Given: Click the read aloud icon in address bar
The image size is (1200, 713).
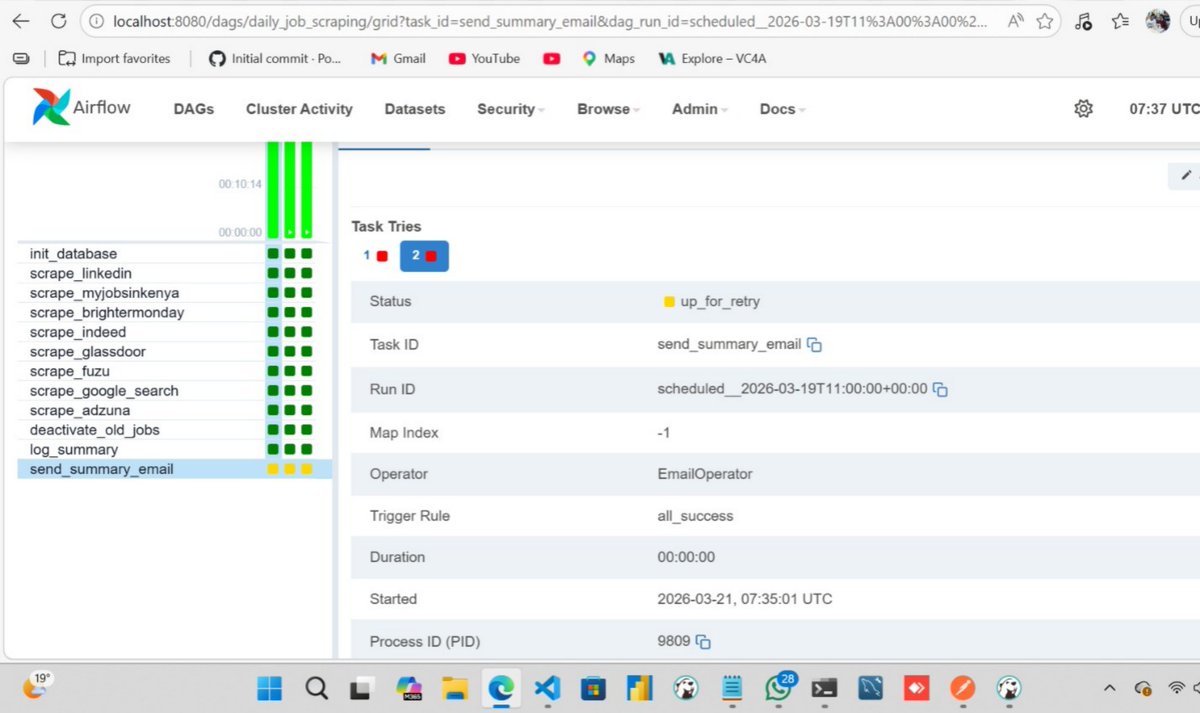Looking at the screenshot, I should click(x=1016, y=21).
